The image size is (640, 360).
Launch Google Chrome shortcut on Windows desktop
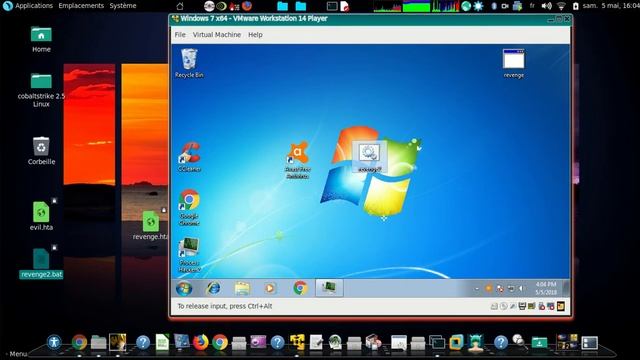189,207
